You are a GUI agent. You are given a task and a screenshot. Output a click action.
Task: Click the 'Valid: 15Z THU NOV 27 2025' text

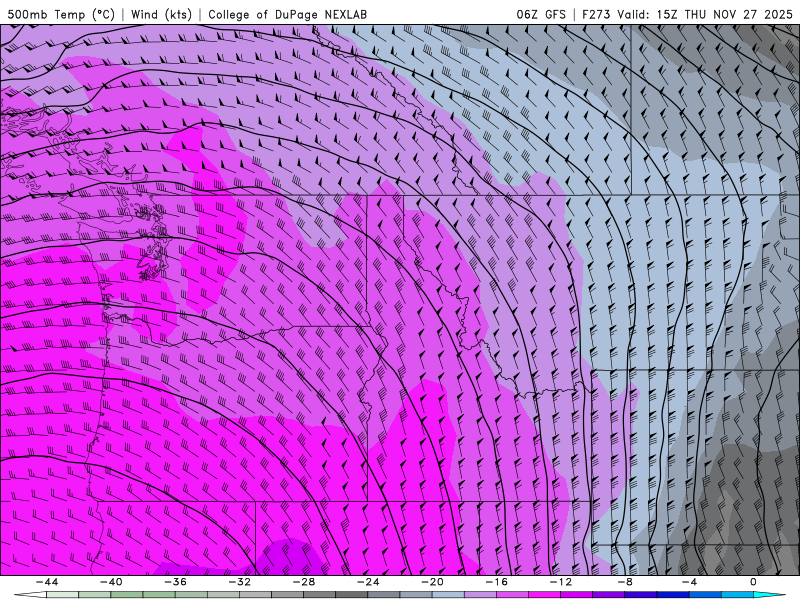tap(705, 15)
